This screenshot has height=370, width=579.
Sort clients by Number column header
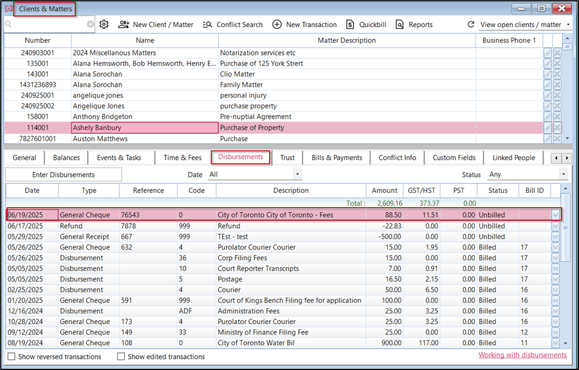coord(37,41)
